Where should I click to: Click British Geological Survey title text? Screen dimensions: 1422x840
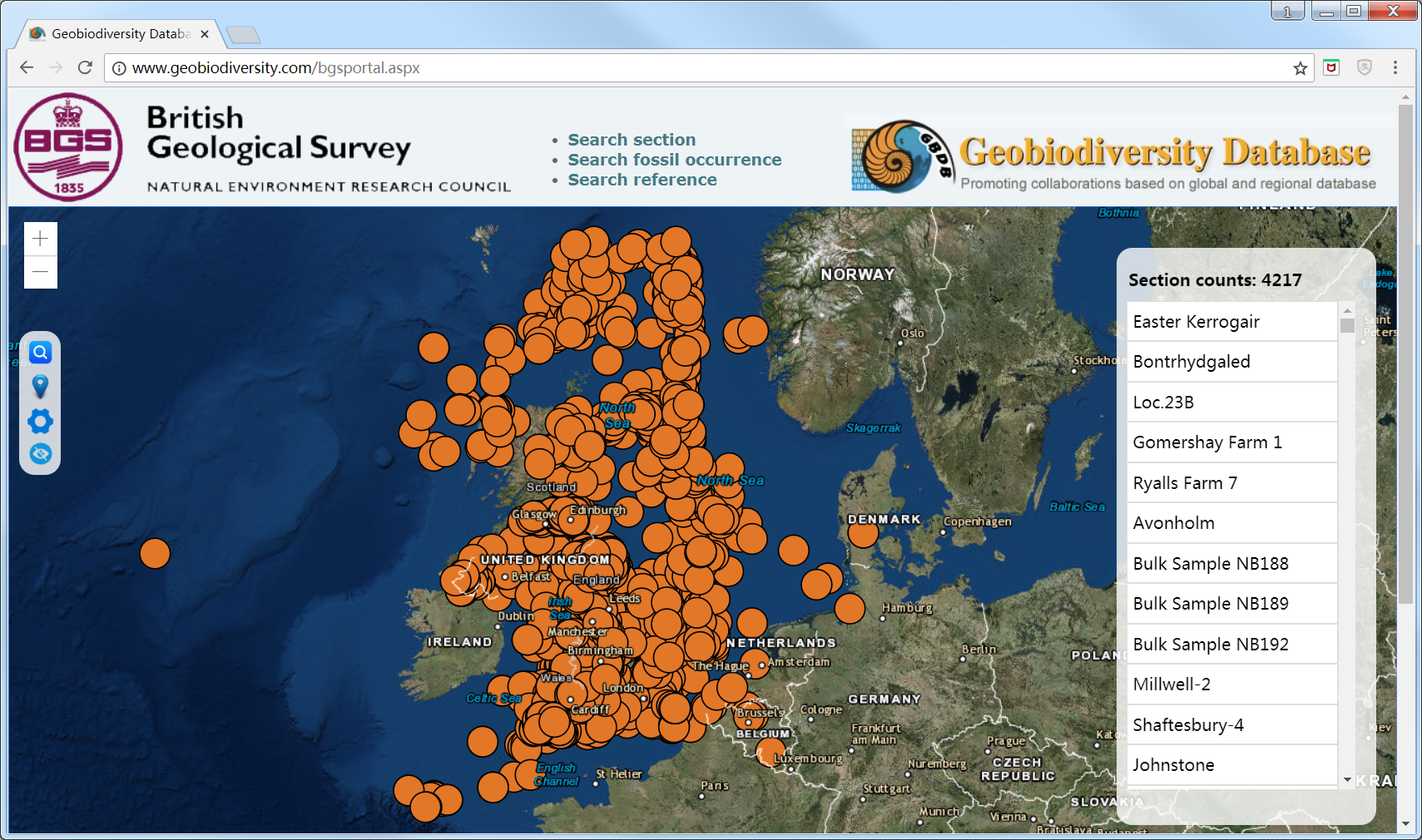(x=279, y=133)
